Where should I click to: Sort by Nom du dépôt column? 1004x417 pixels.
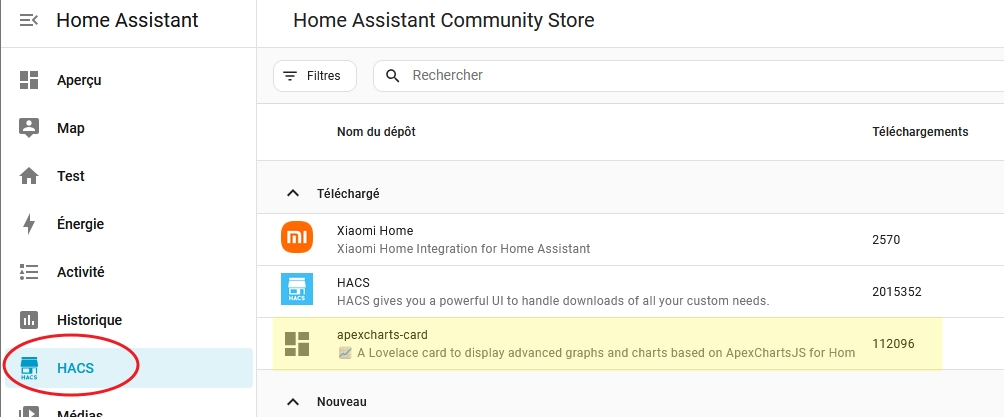click(x=376, y=132)
